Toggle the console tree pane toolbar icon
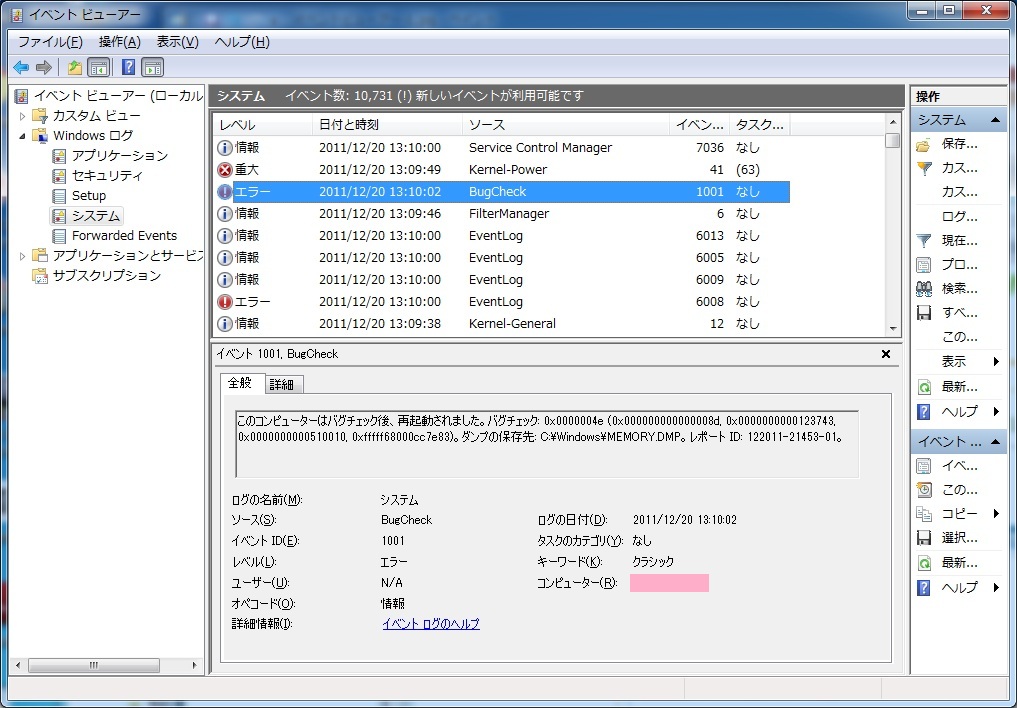The width and height of the screenshot is (1017, 708). pos(98,68)
